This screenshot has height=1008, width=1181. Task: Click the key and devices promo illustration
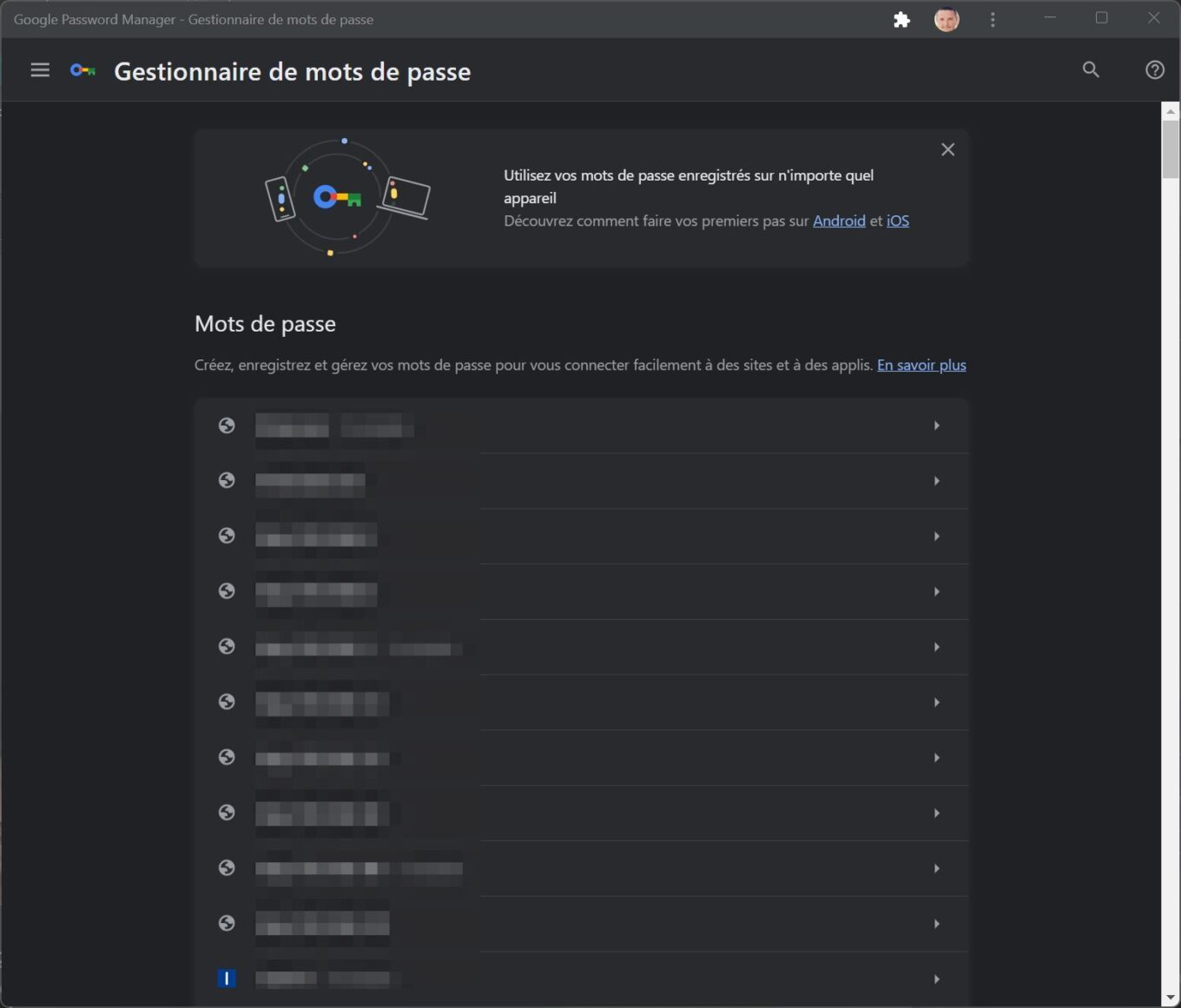(x=346, y=197)
